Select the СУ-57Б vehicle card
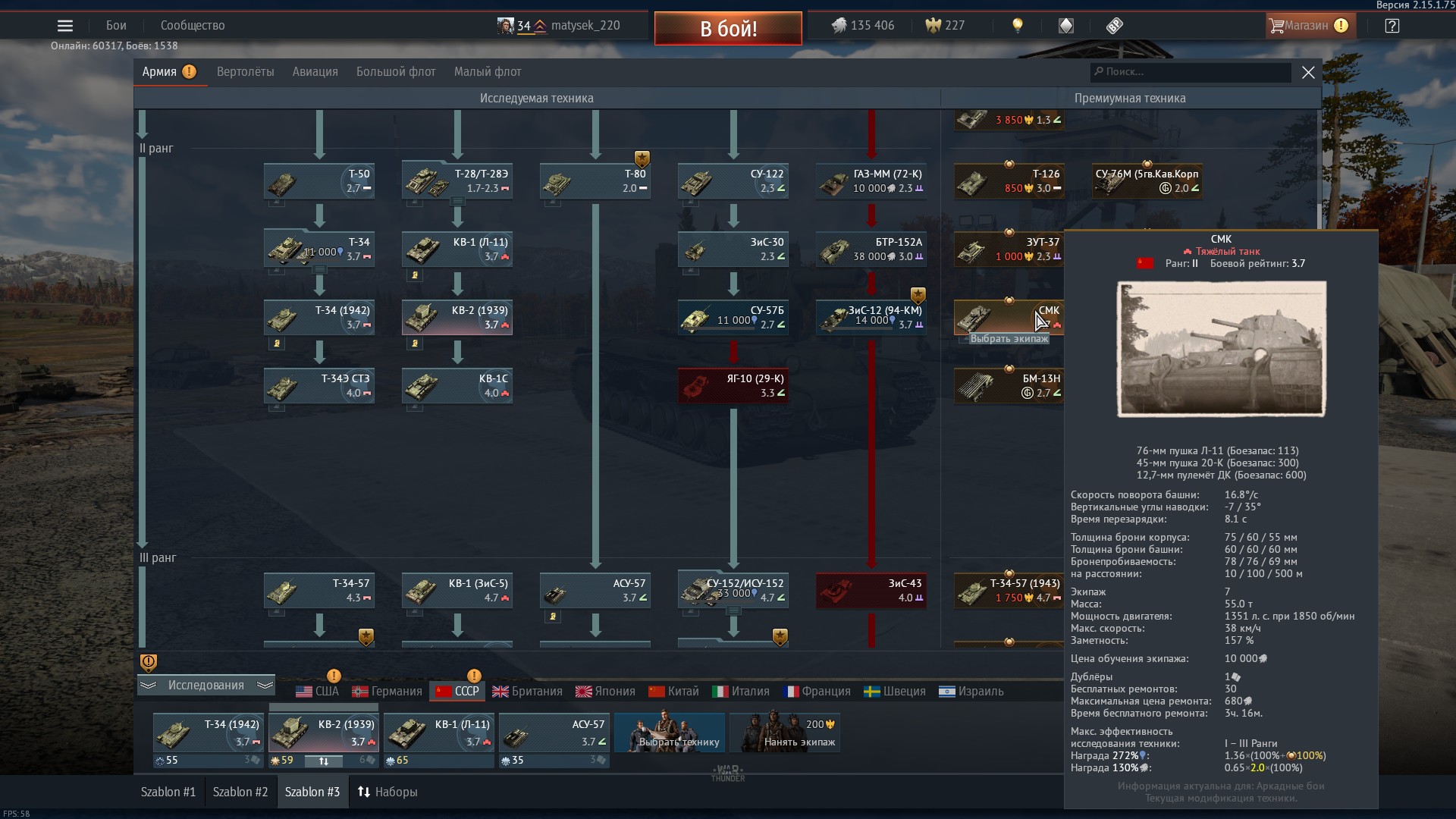 (x=733, y=318)
